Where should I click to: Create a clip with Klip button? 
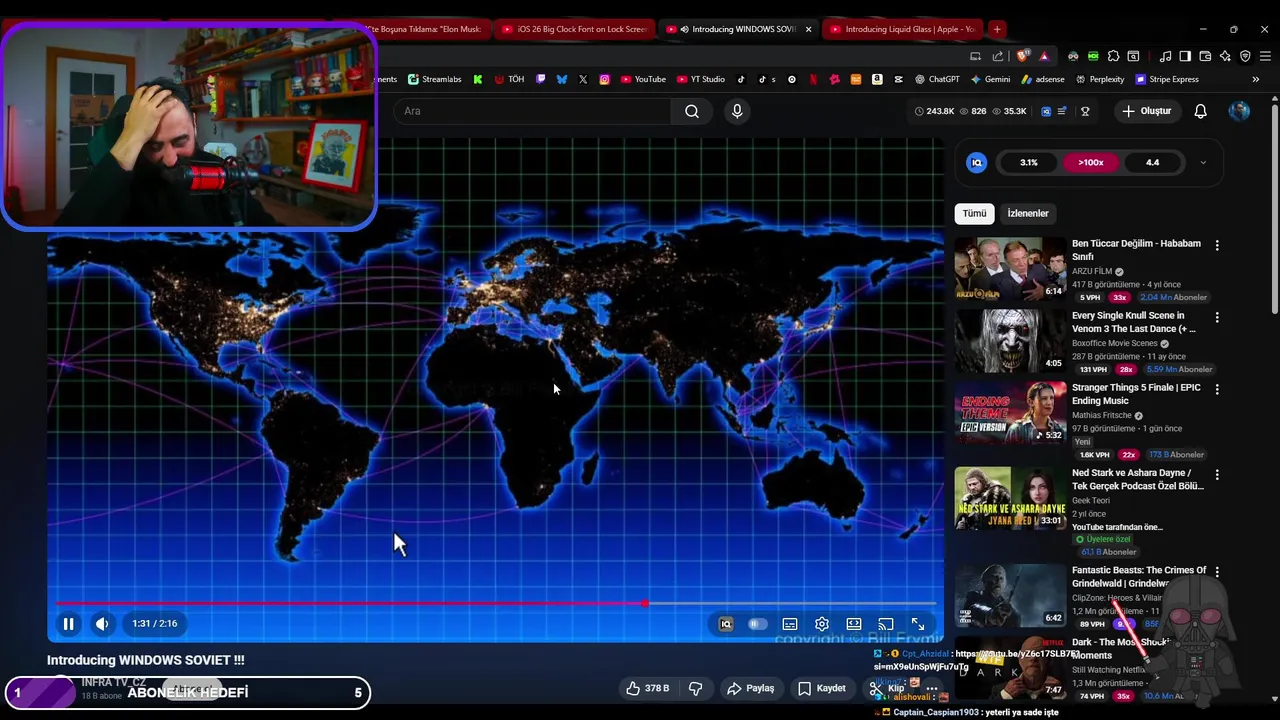point(887,688)
